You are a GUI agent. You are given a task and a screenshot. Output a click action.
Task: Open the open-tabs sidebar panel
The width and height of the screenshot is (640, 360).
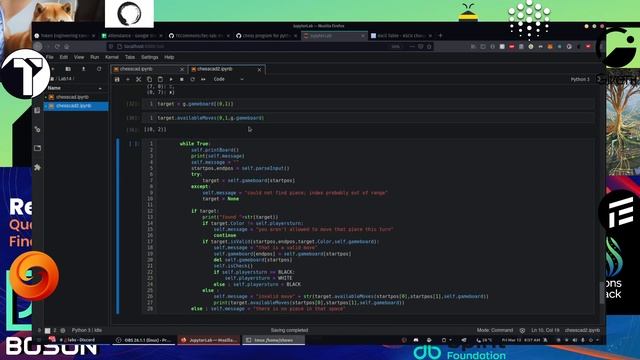tap(37, 148)
